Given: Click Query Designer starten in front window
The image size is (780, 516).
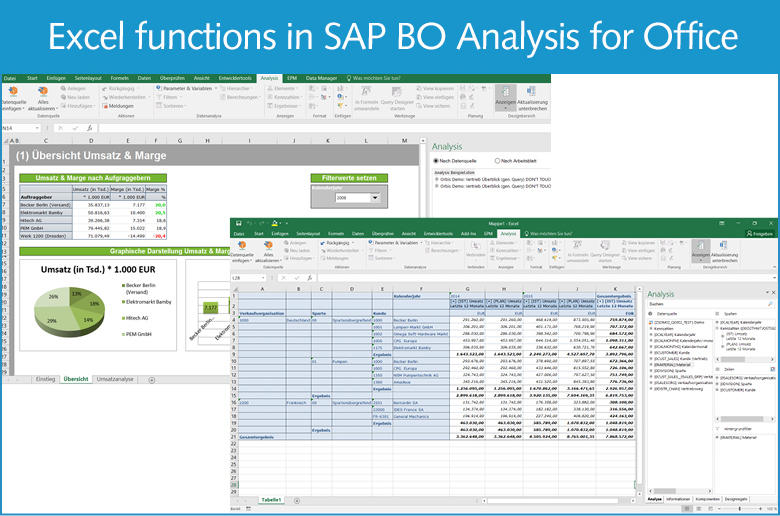Looking at the screenshot, I should pos(604,251).
